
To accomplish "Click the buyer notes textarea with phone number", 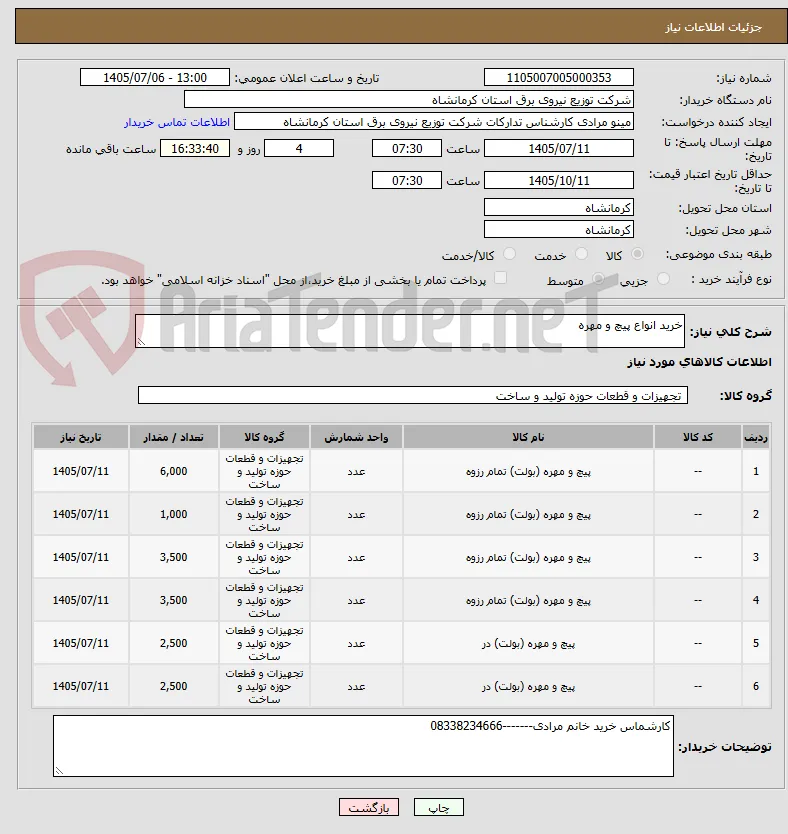I will point(363,746).
